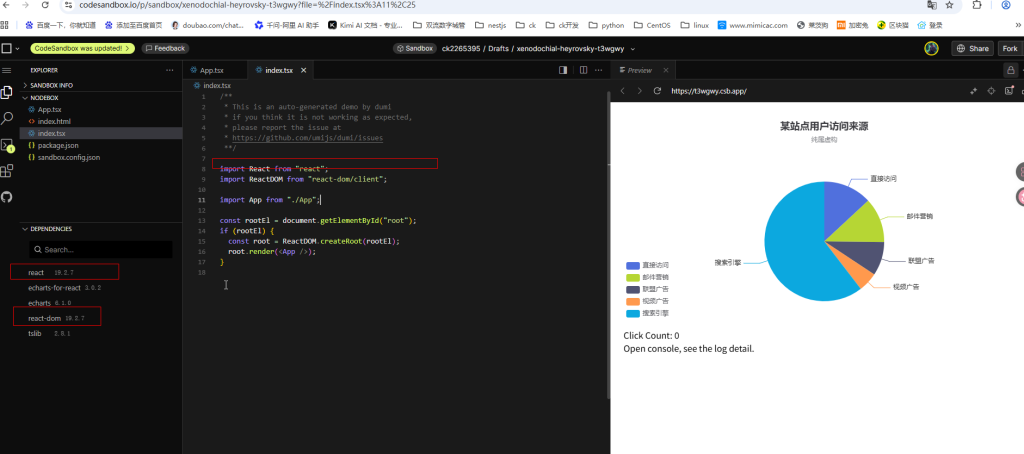Viewport: 1024px width, 454px height.
Task: Open the dropdown next to the square logo
Action: 17,48
